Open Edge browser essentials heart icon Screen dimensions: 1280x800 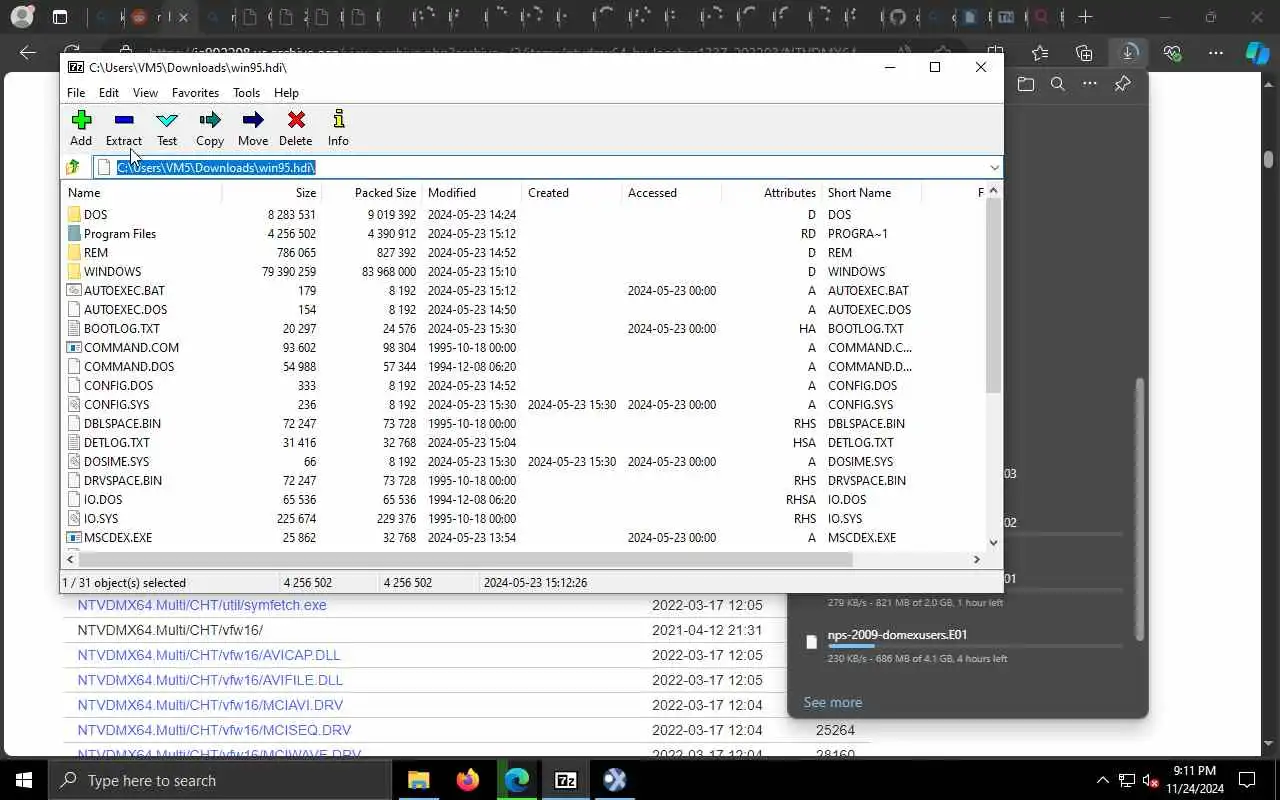[x=1172, y=53]
